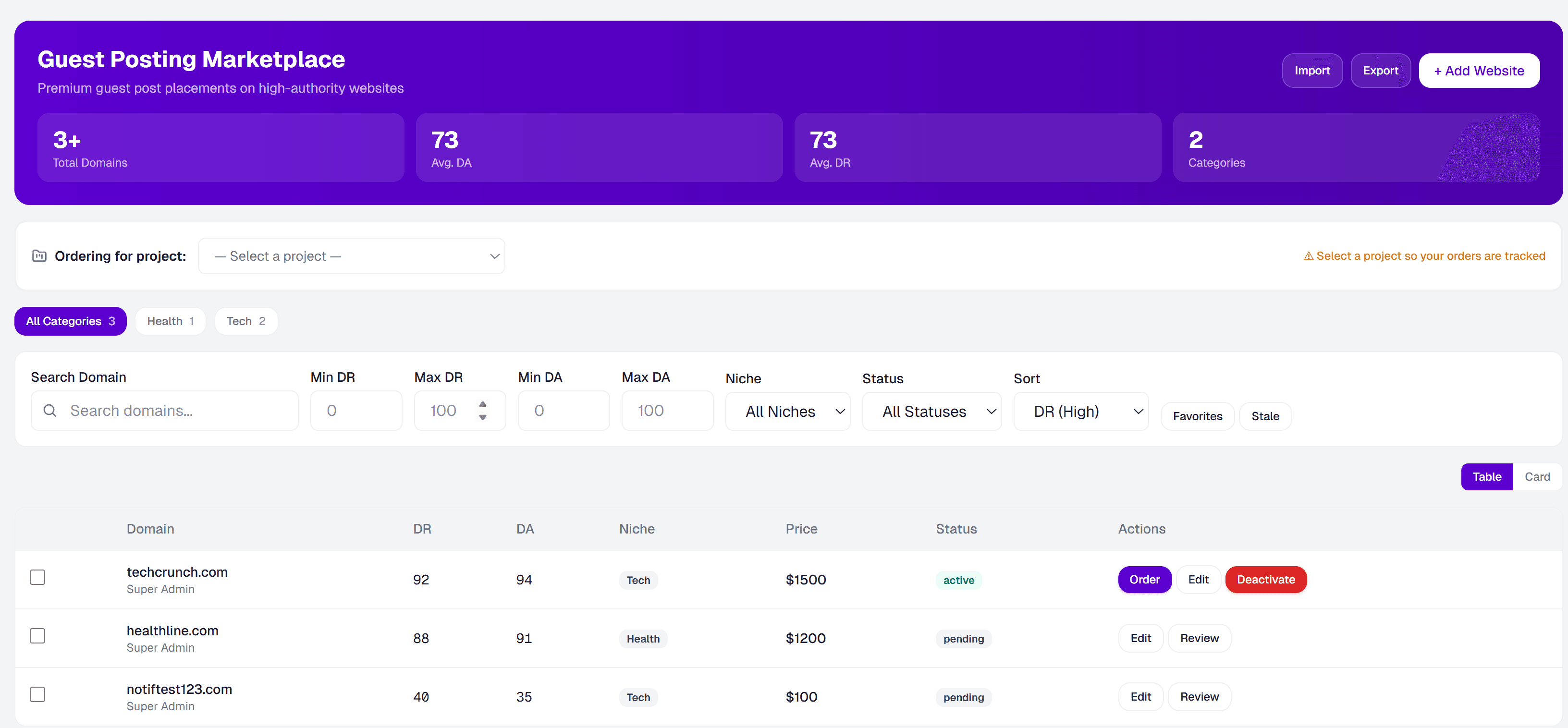Image resolution: width=1568 pixels, height=728 pixels.
Task: Click the techcrunch.com domain name
Action: [x=177, y=572]
